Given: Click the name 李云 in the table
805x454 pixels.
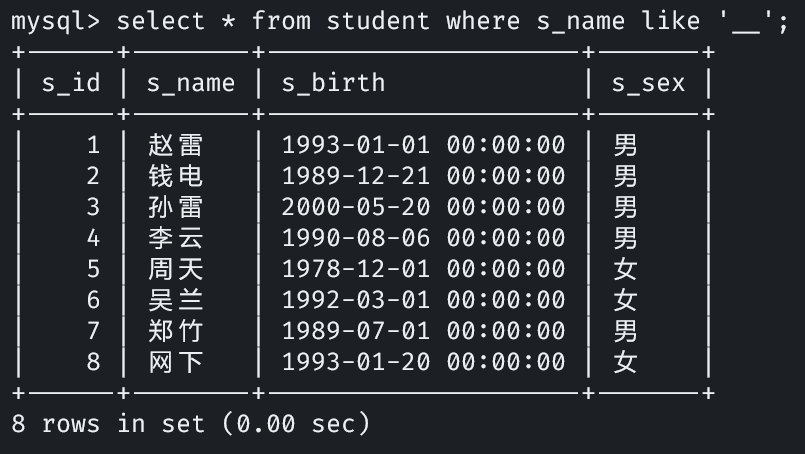Looking at the screenshot, I should [x=175, y=239].
